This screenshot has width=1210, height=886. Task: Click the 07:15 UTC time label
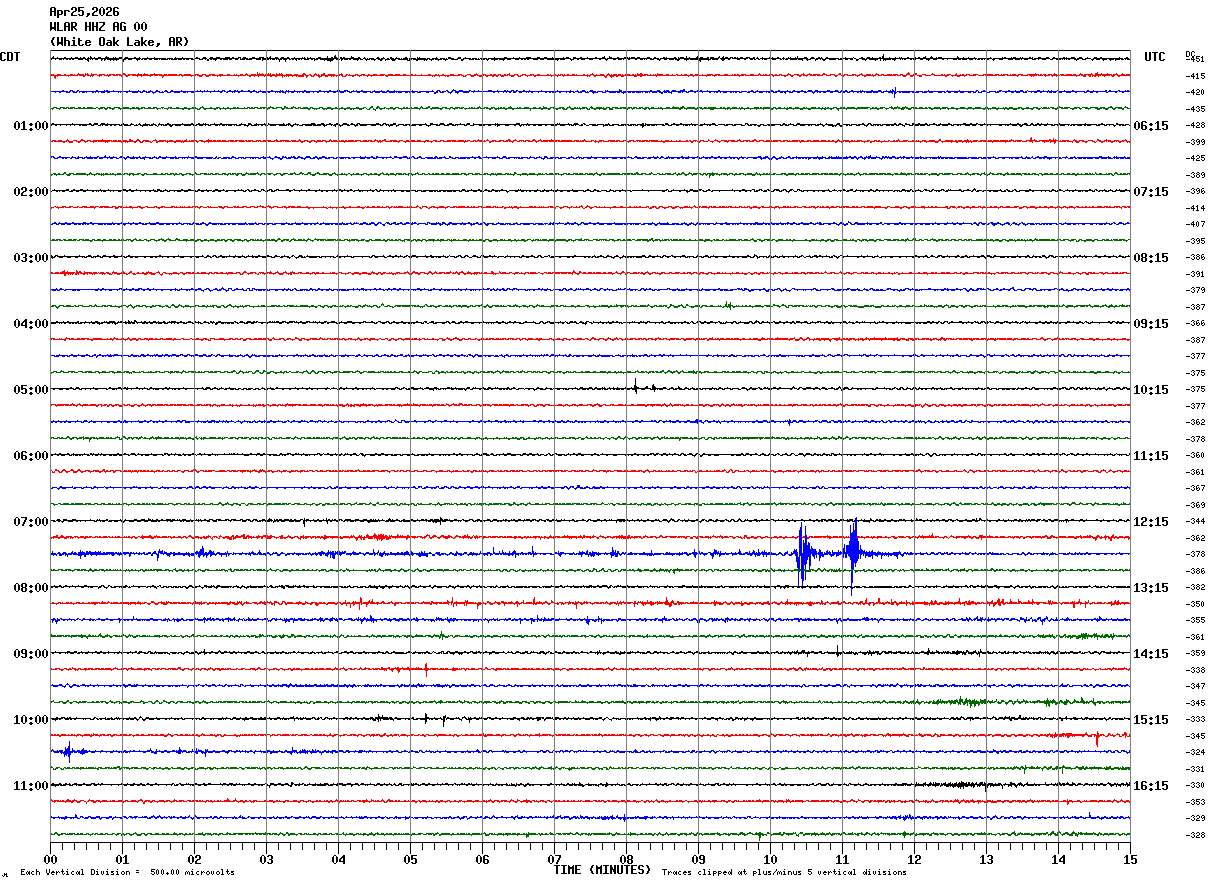pos(1151,192)
